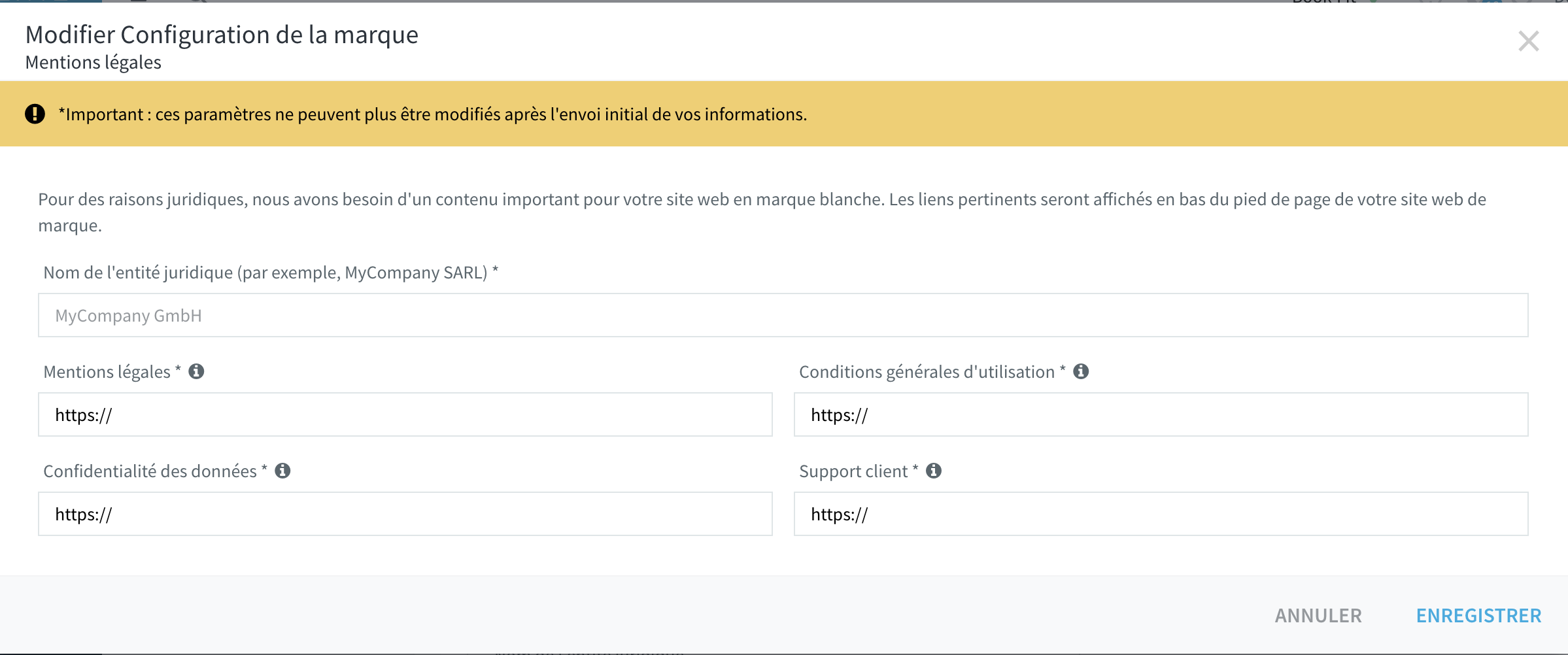Save with the ENREGISTRER button
1568x655 pixels.
(1478, 616)
